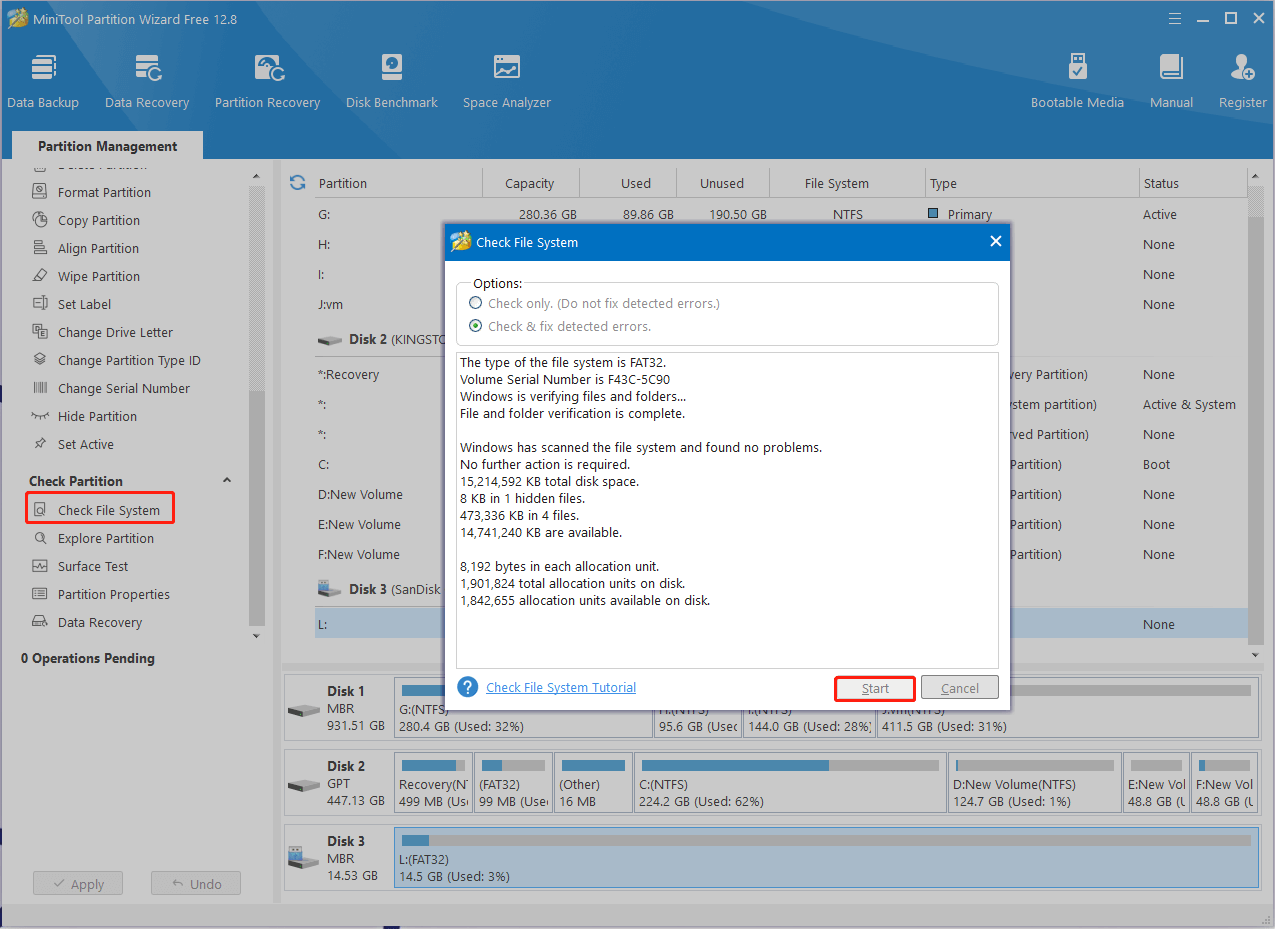This screenshot has width=1275, height=929.
Task: Launch Partition Recovery wizard
Action: (x=267, y=82)
